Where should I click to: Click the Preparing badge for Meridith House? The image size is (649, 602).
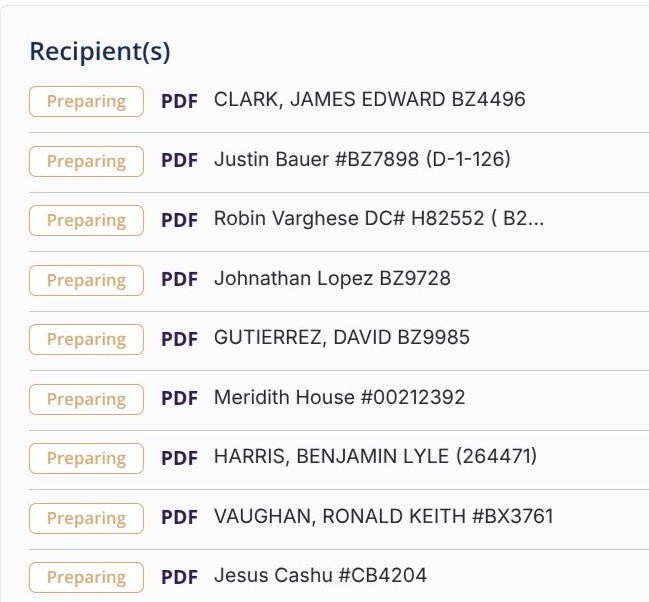[86, 399]
